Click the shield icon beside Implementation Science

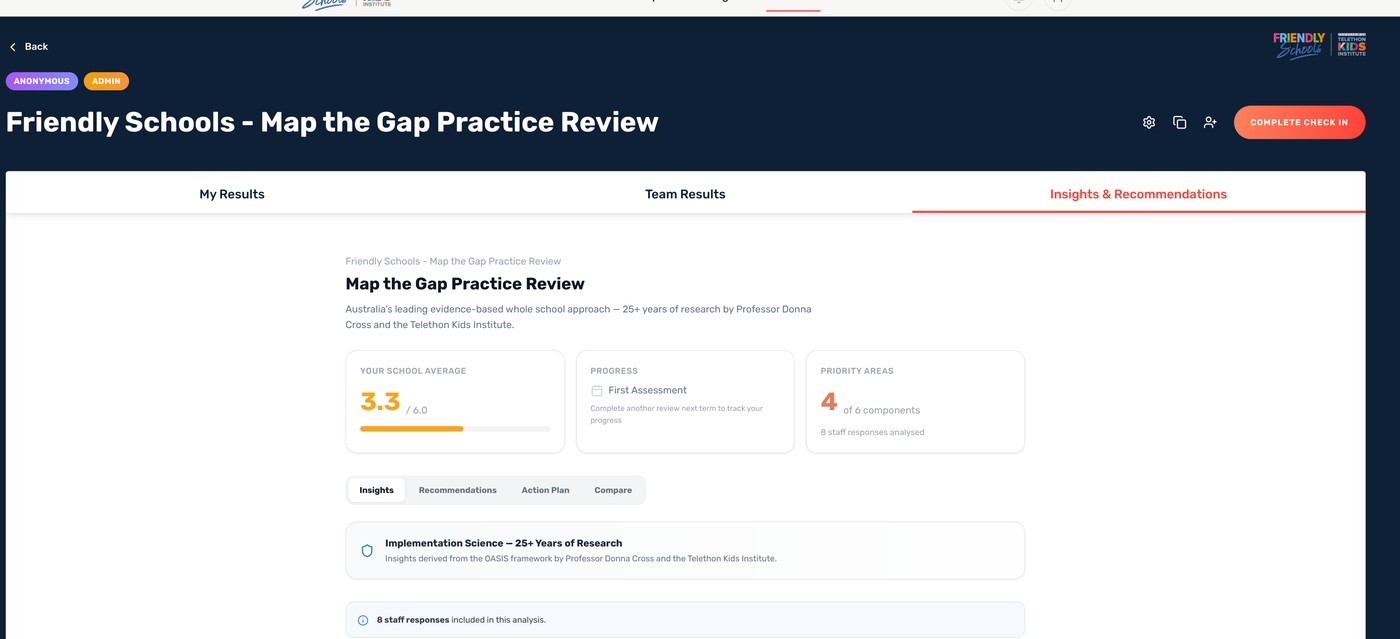click(x=367, y=550)
